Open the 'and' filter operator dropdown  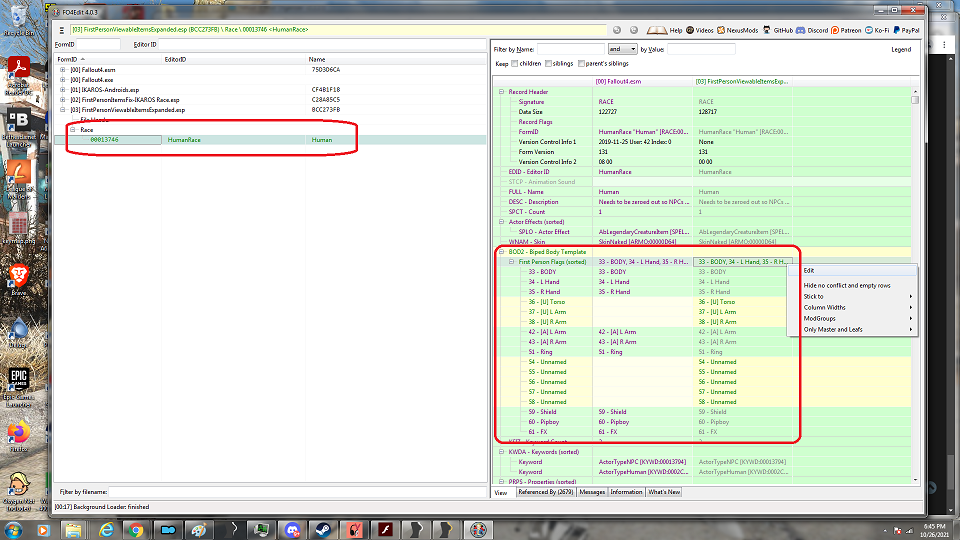[622, 49]
